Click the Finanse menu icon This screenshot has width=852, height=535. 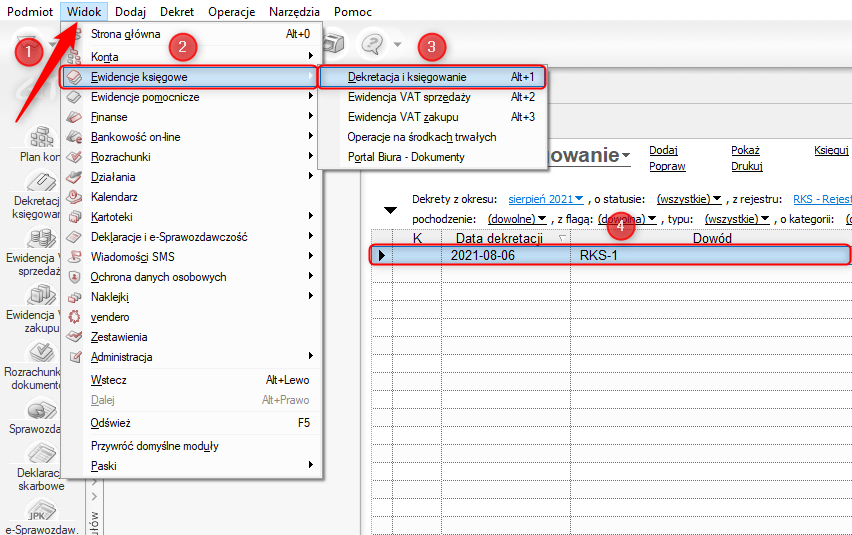tap(74, 117)
